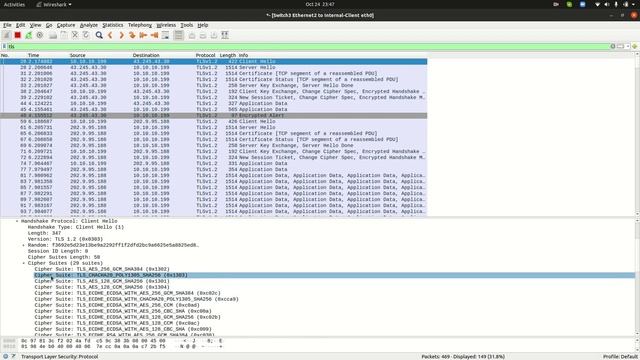Image resolution: width=640 pixels, height=360 pixels.
Task: Click the display filter bookmark icon
Action: click(4, 47)
